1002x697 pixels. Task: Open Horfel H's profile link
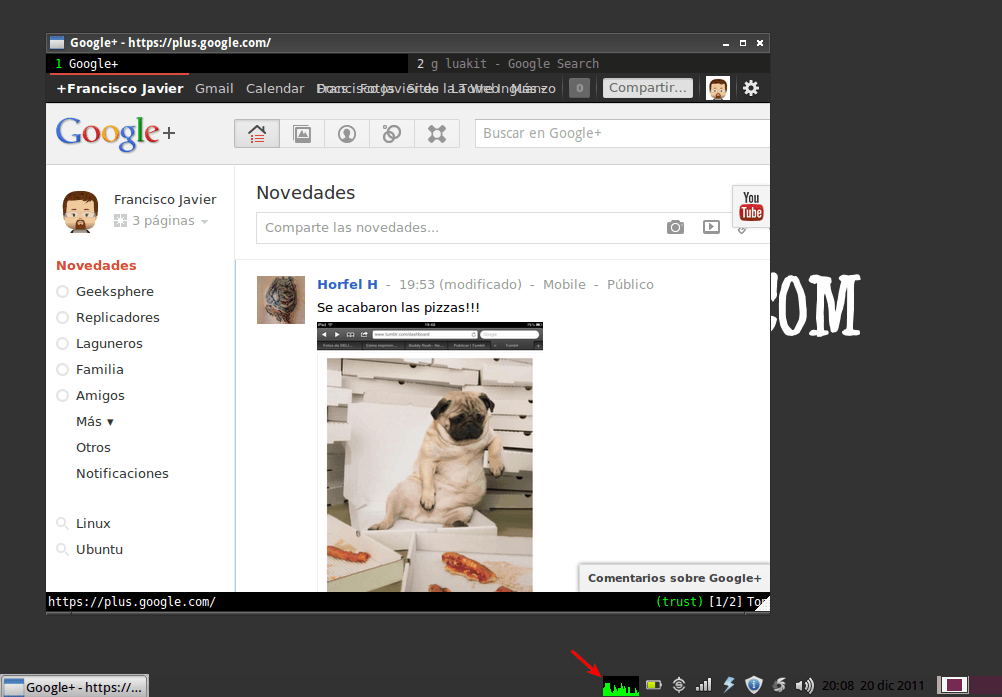point(347,283)
